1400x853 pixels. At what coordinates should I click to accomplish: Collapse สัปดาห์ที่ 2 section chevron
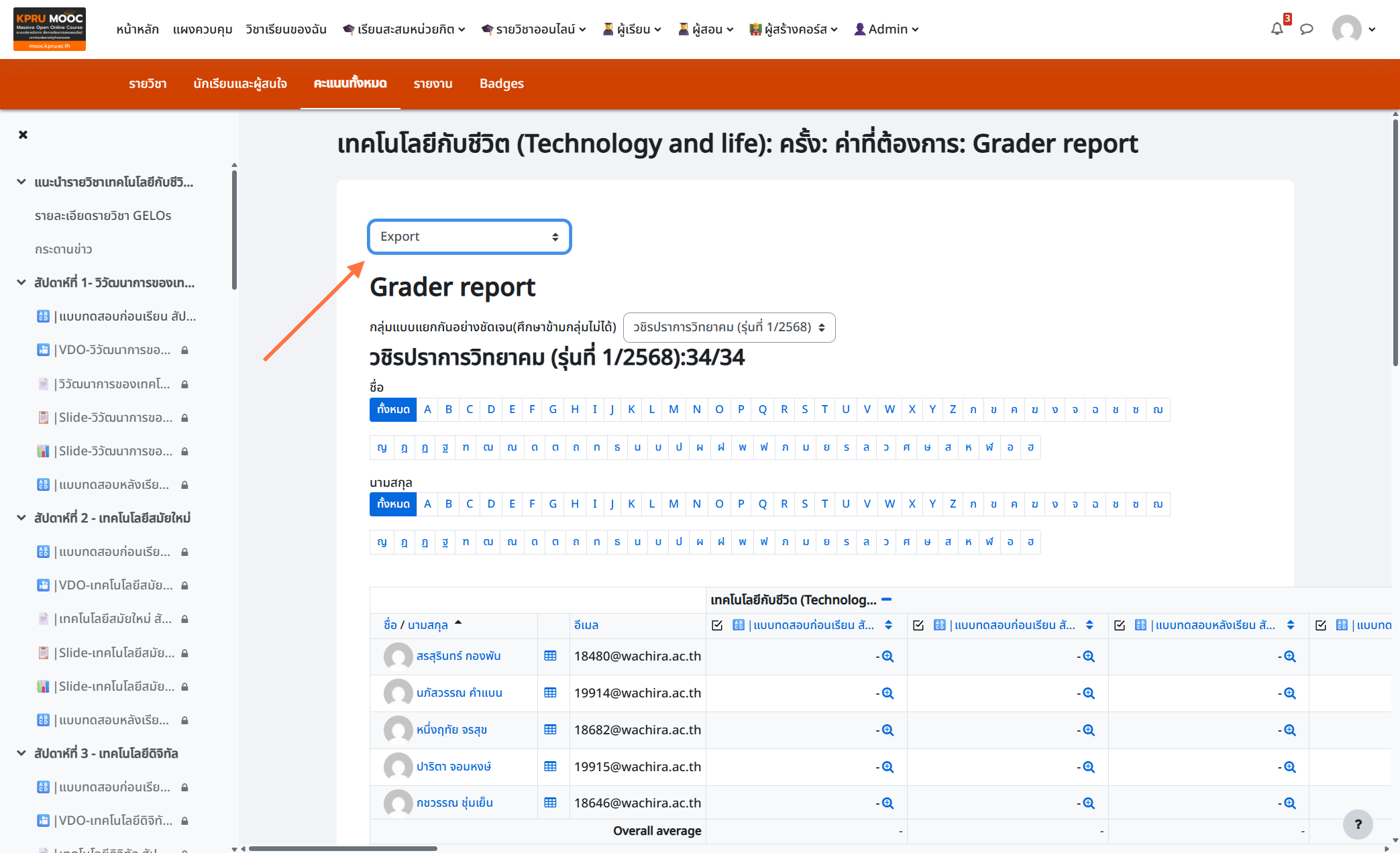[21, 518]
